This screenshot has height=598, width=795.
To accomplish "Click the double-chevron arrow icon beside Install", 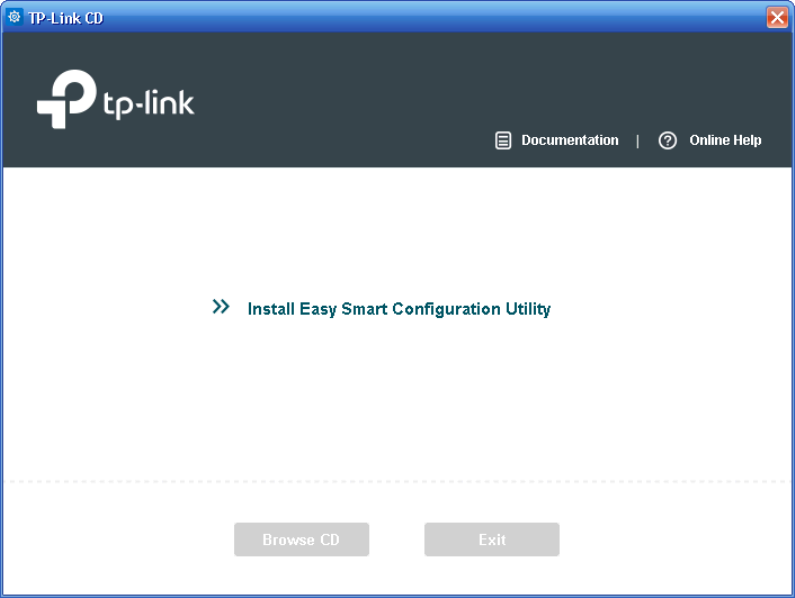I will click(221, 307).
